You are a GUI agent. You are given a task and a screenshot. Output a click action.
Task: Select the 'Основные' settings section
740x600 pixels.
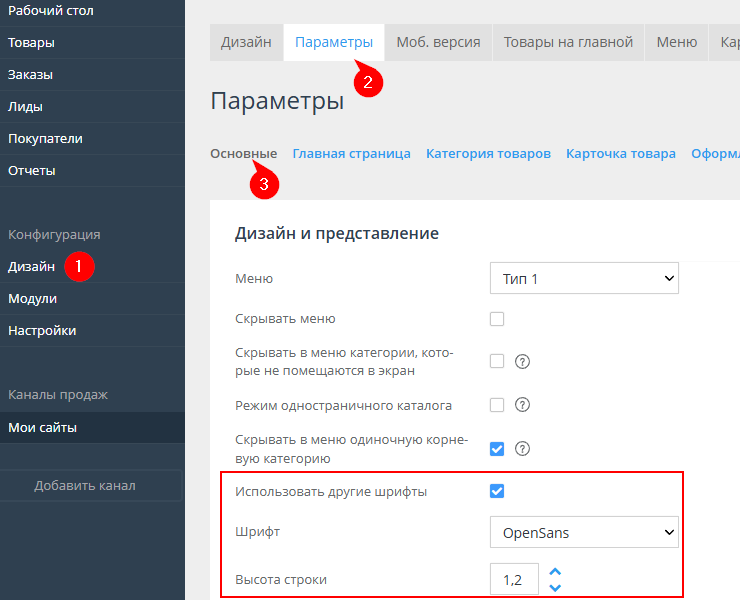[x=244, y=154]
